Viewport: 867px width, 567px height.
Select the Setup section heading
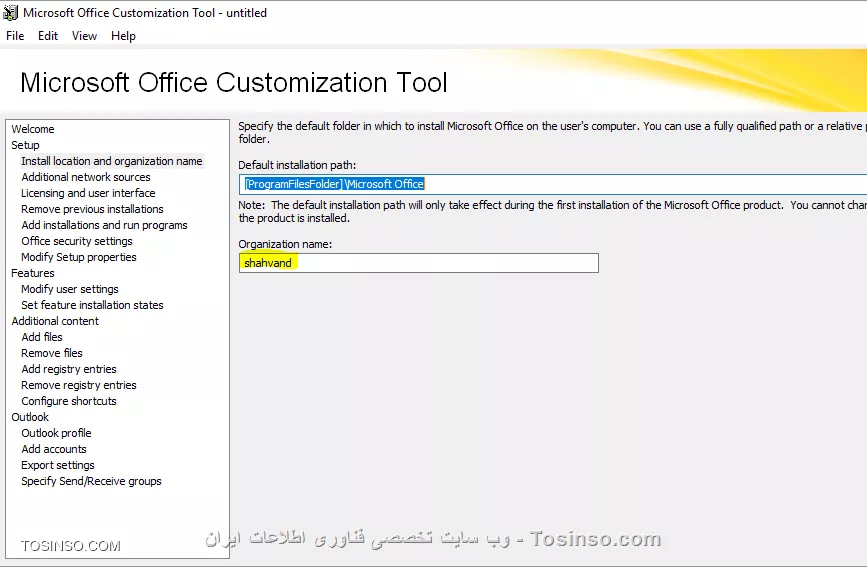[25, 145]
